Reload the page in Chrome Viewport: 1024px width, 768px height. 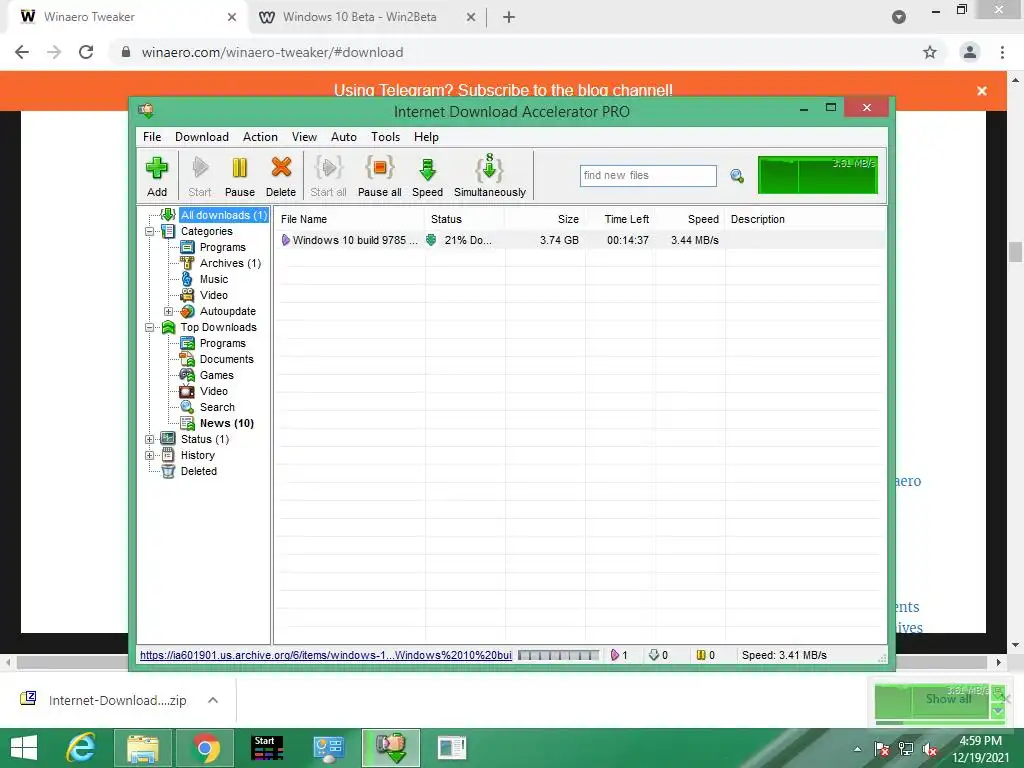86,52
